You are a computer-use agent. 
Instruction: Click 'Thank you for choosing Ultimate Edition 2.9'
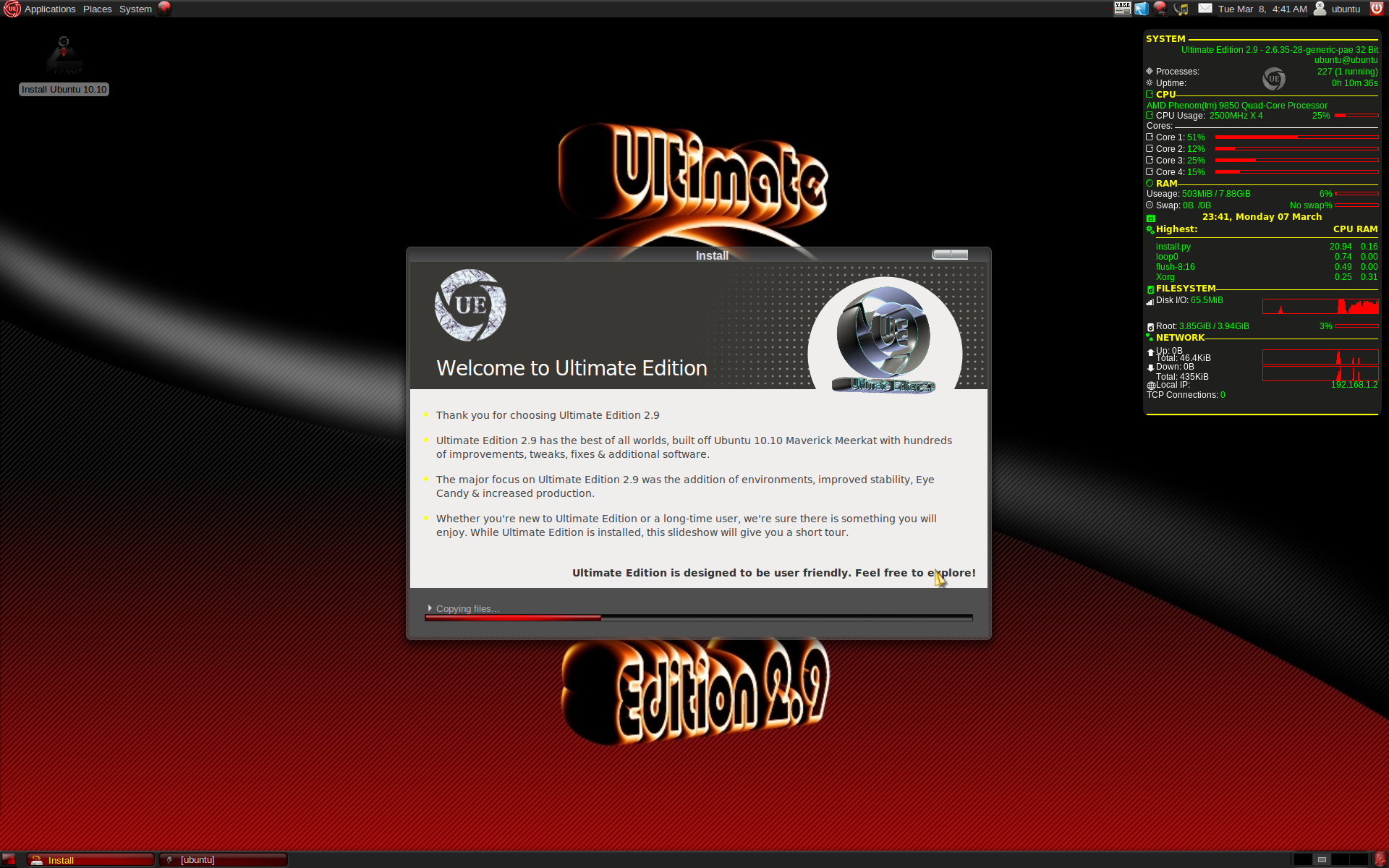click(x=548, y=415)
